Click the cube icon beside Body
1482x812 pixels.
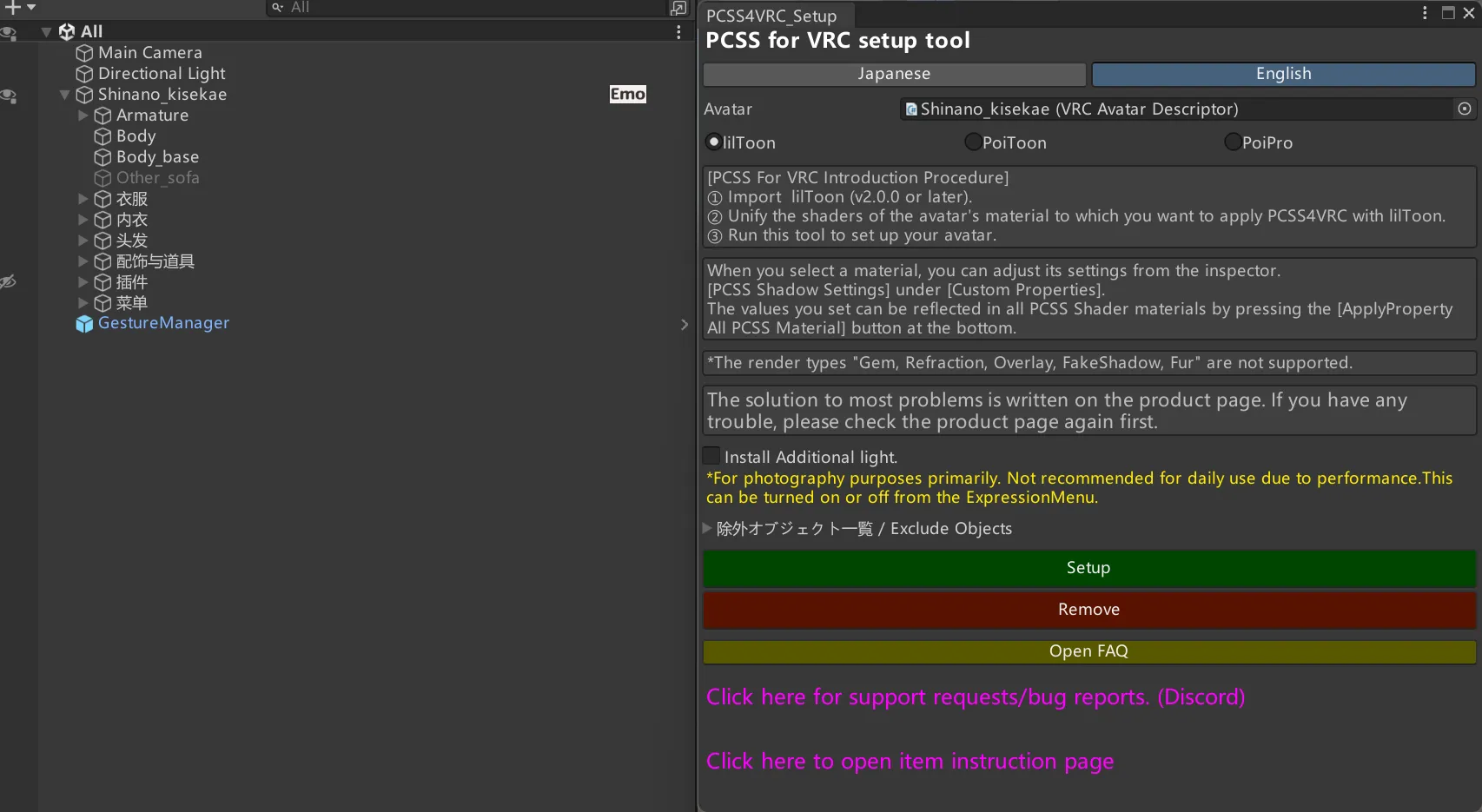[x=103, y=136]
